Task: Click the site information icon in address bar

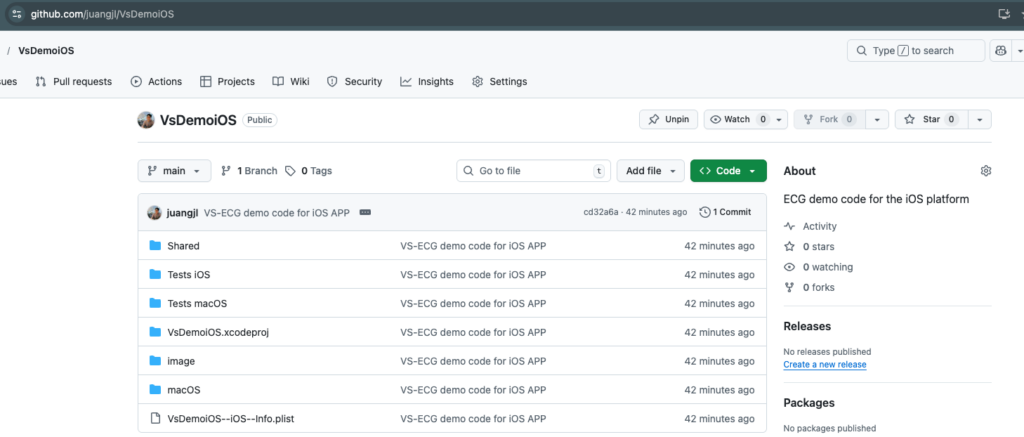Action: 17,13
